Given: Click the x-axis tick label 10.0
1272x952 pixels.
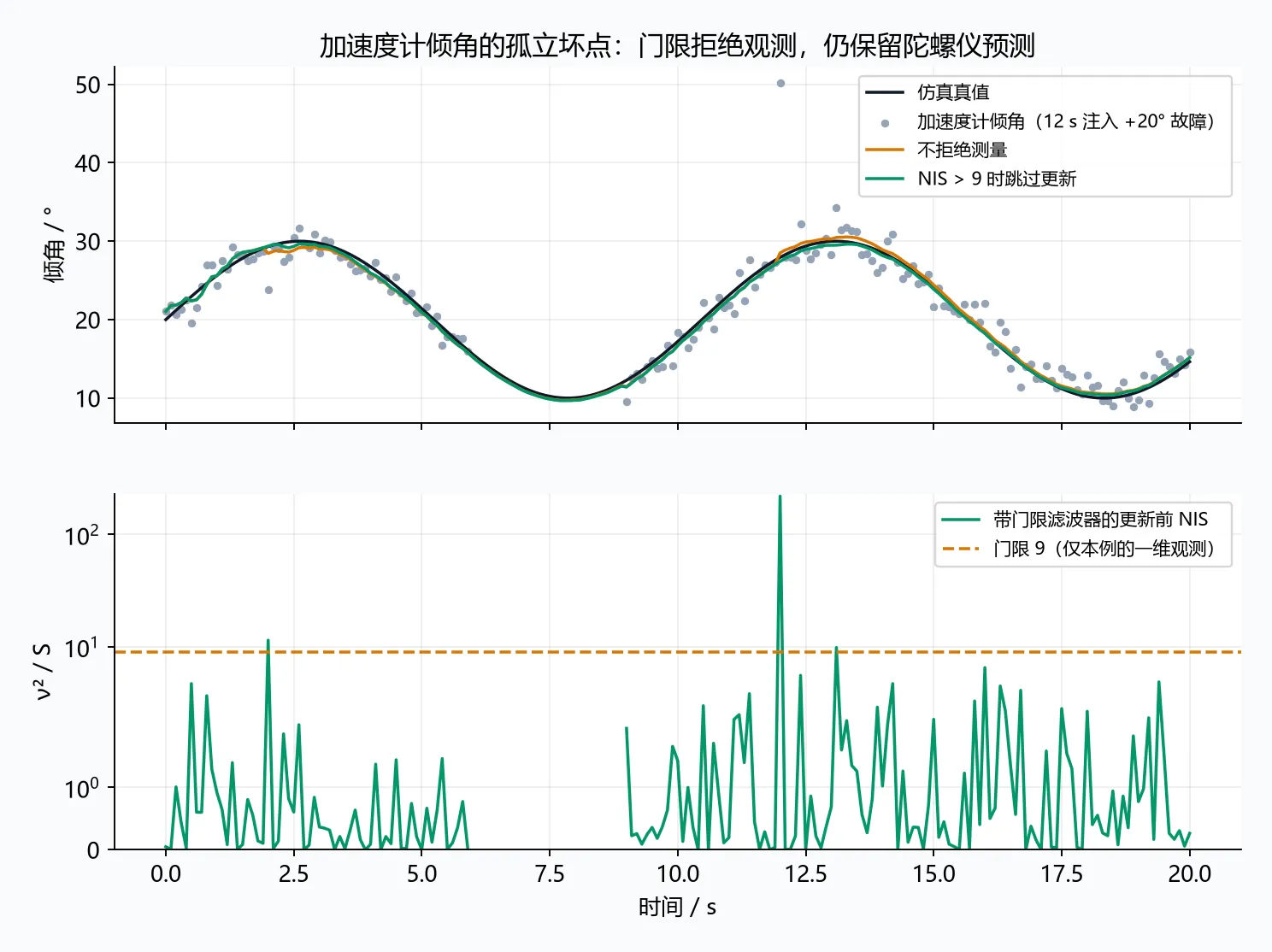Looking at the screenshot, I should (x=678, y=873).
